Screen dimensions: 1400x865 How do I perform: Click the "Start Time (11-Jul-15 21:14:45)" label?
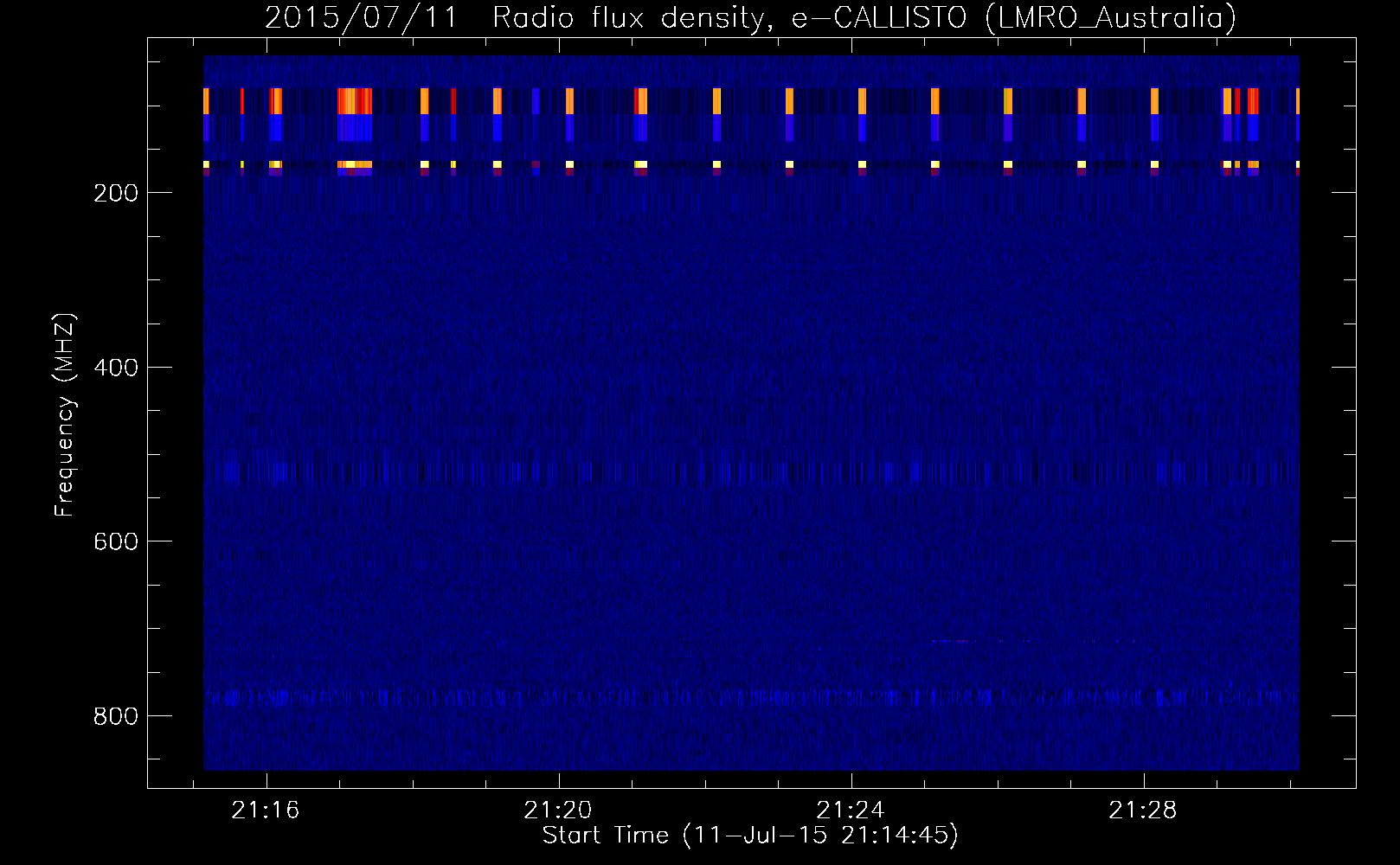[x=750, y=836]
